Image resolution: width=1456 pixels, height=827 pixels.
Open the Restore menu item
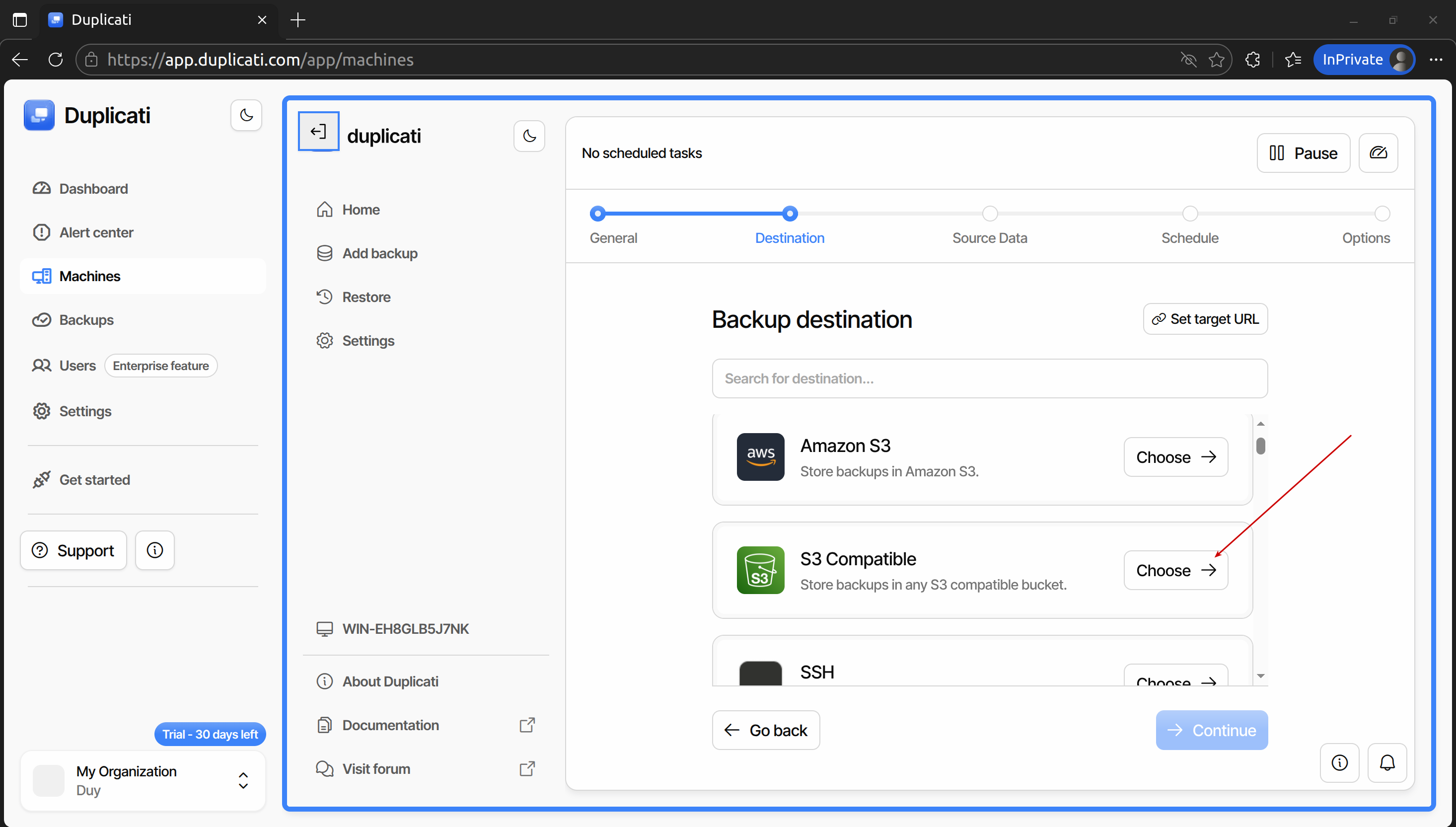tap(365, 297)
